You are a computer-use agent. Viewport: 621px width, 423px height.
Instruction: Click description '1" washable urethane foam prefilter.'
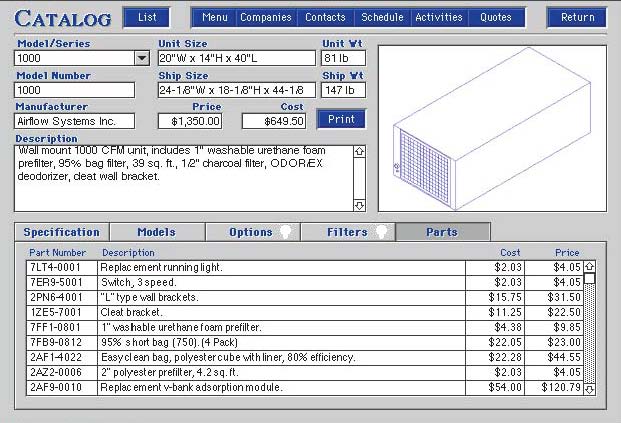[x=181, y=328]
